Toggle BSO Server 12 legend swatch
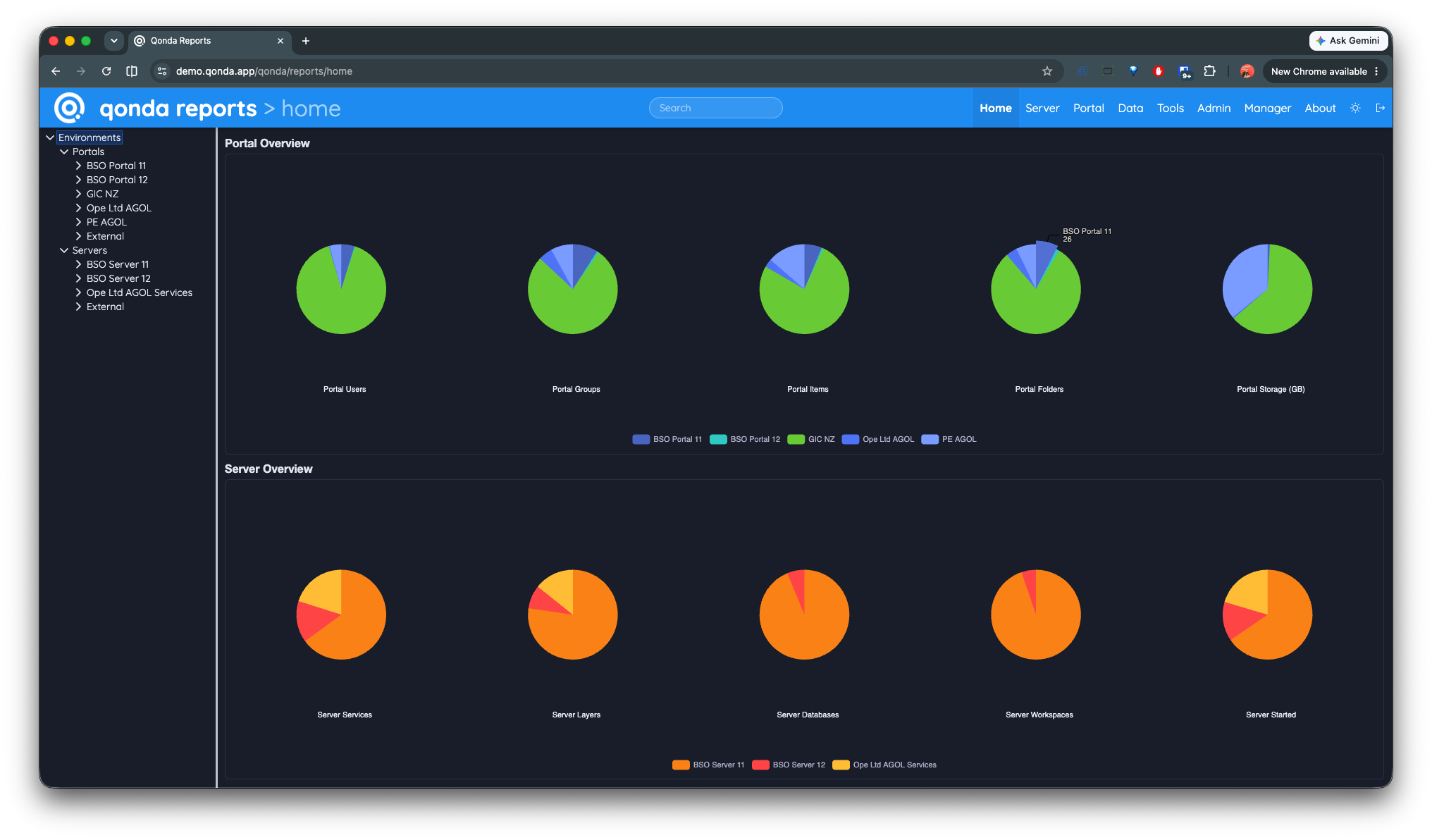Image resolution: width=1432 pixels, height=840 pixels. (760, 765)
